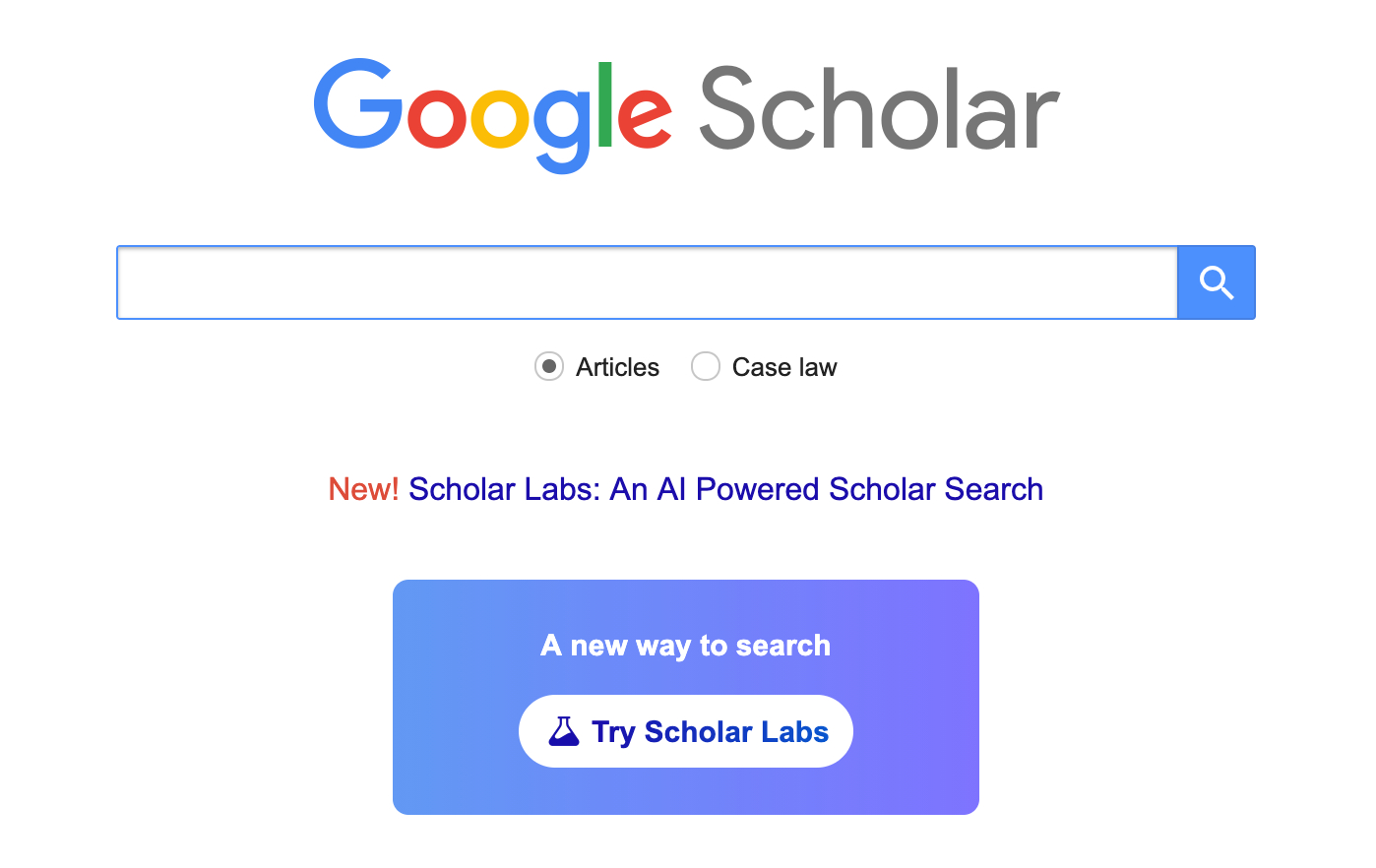Click the green letter l in Google logo
The width and height of the screenshot is (1376, 868).
coord(604,104)
